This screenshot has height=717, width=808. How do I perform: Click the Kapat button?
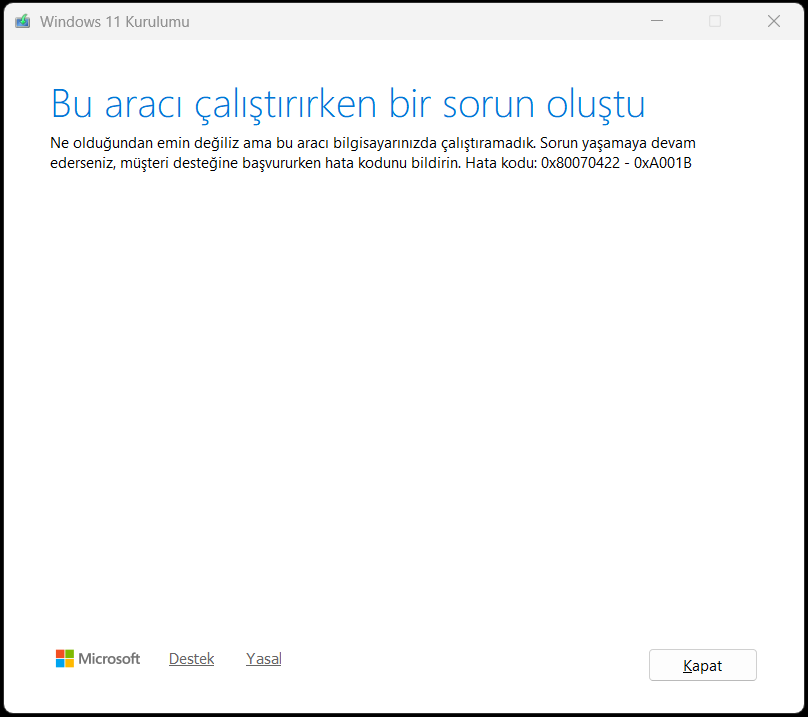coord(702,665)
